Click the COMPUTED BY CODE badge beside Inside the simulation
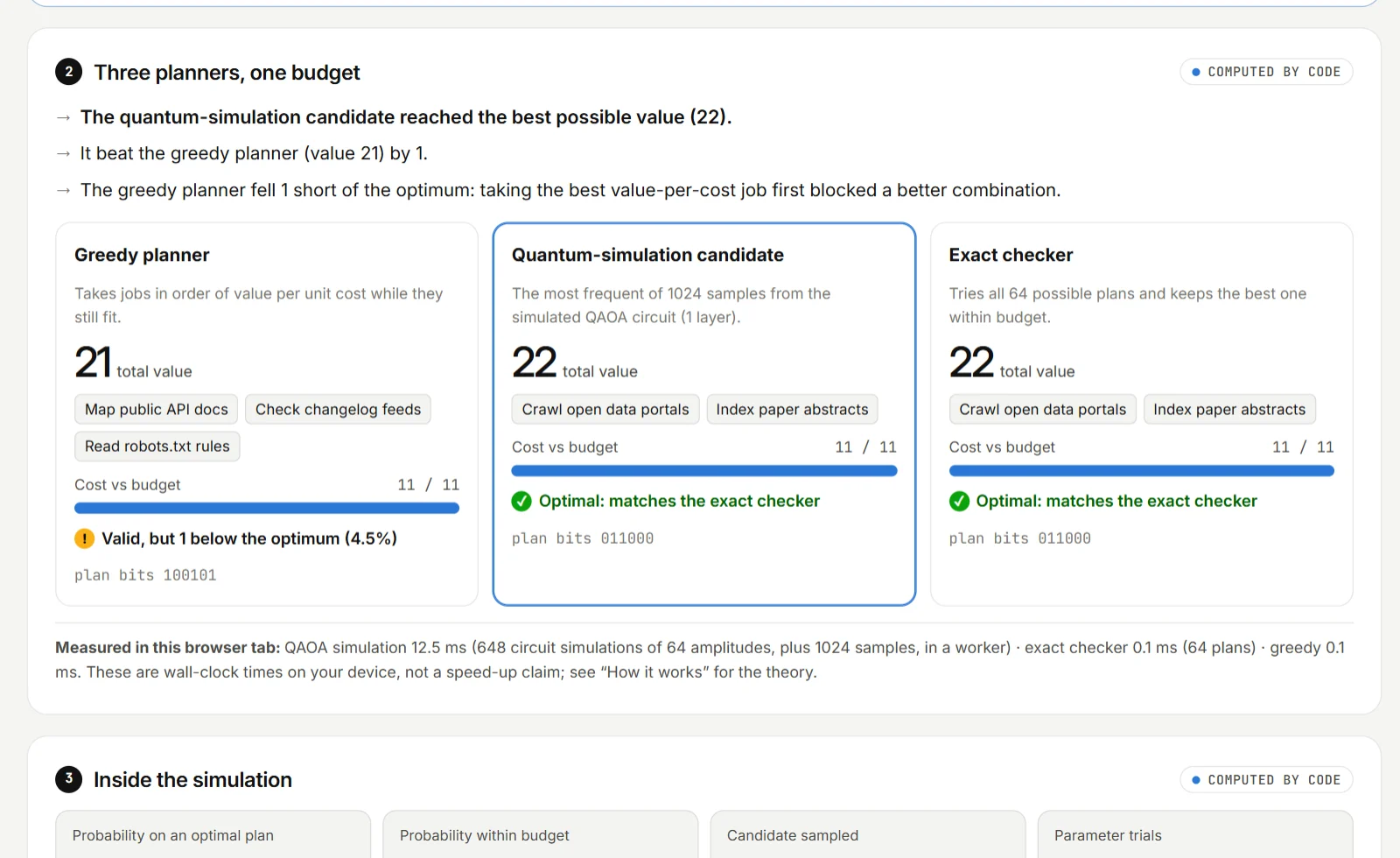The height and width of the screenshot is (858, 1400). (1266, 780)
